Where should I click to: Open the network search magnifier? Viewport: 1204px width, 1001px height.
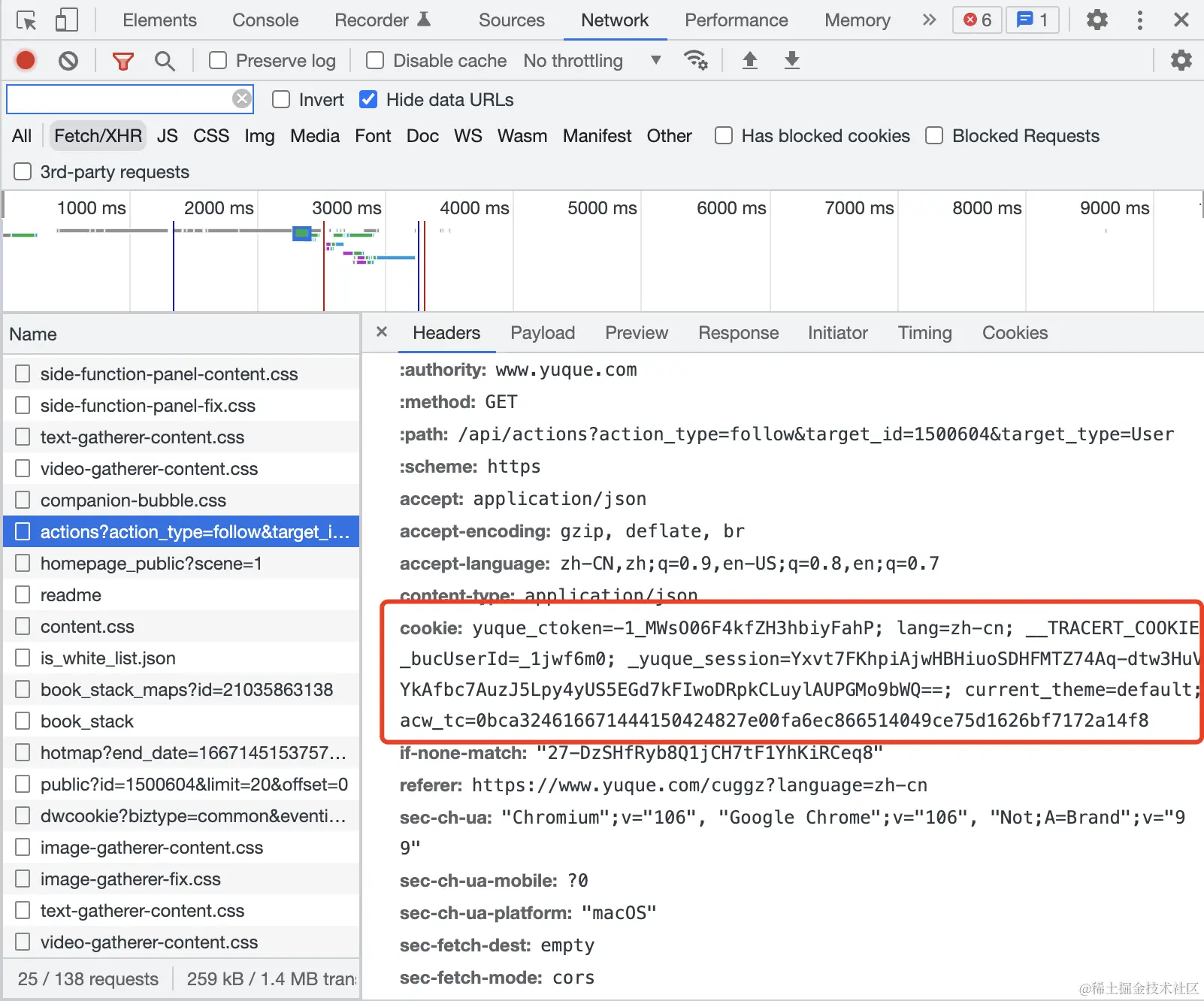coord(165,61)
